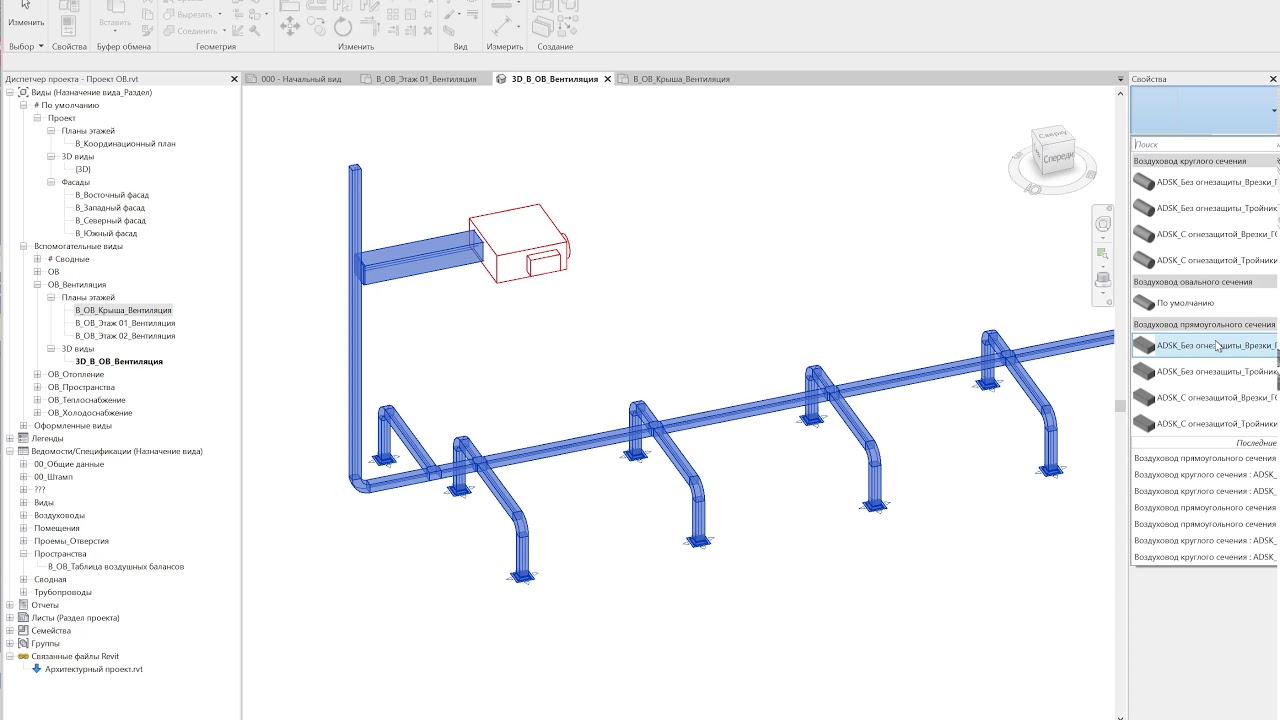
Task: Collapse the Виды (Назначение вида_Раздел) node
Action: (x=10, y=92)
